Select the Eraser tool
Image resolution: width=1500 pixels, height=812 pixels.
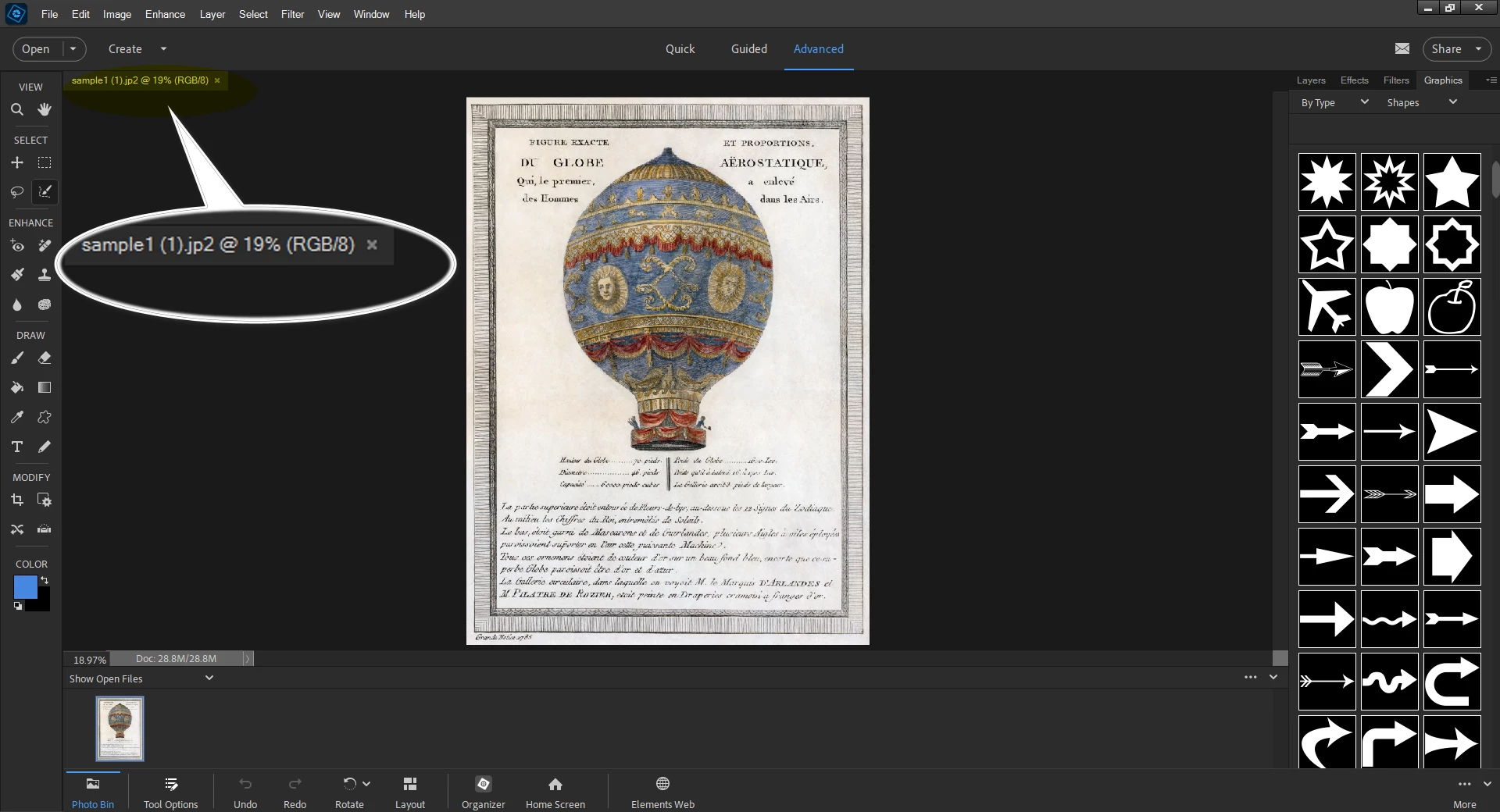pyautogui.click(x=45, y=358)
